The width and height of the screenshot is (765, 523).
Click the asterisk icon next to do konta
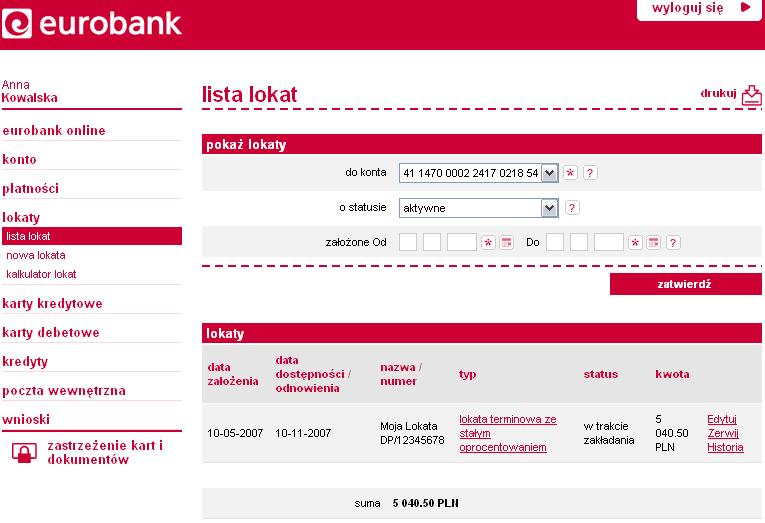pyautogui.click(x=570, y=173)
